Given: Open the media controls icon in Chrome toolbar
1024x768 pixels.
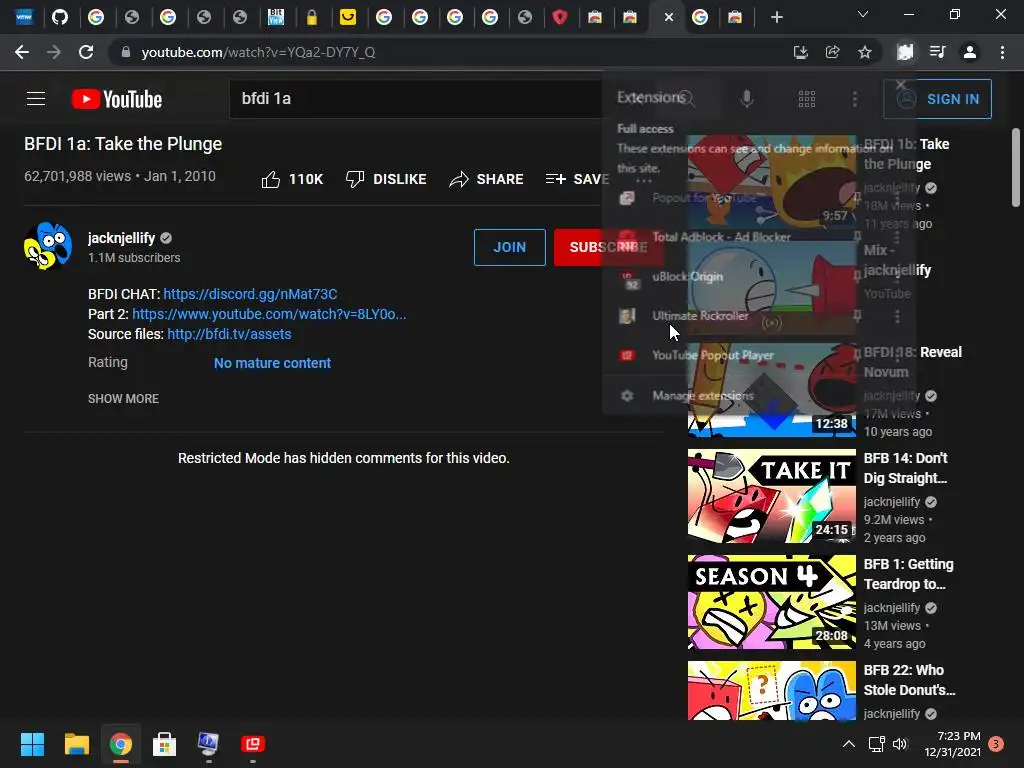Looking at the screenshot, I should (x=938, y=52).
